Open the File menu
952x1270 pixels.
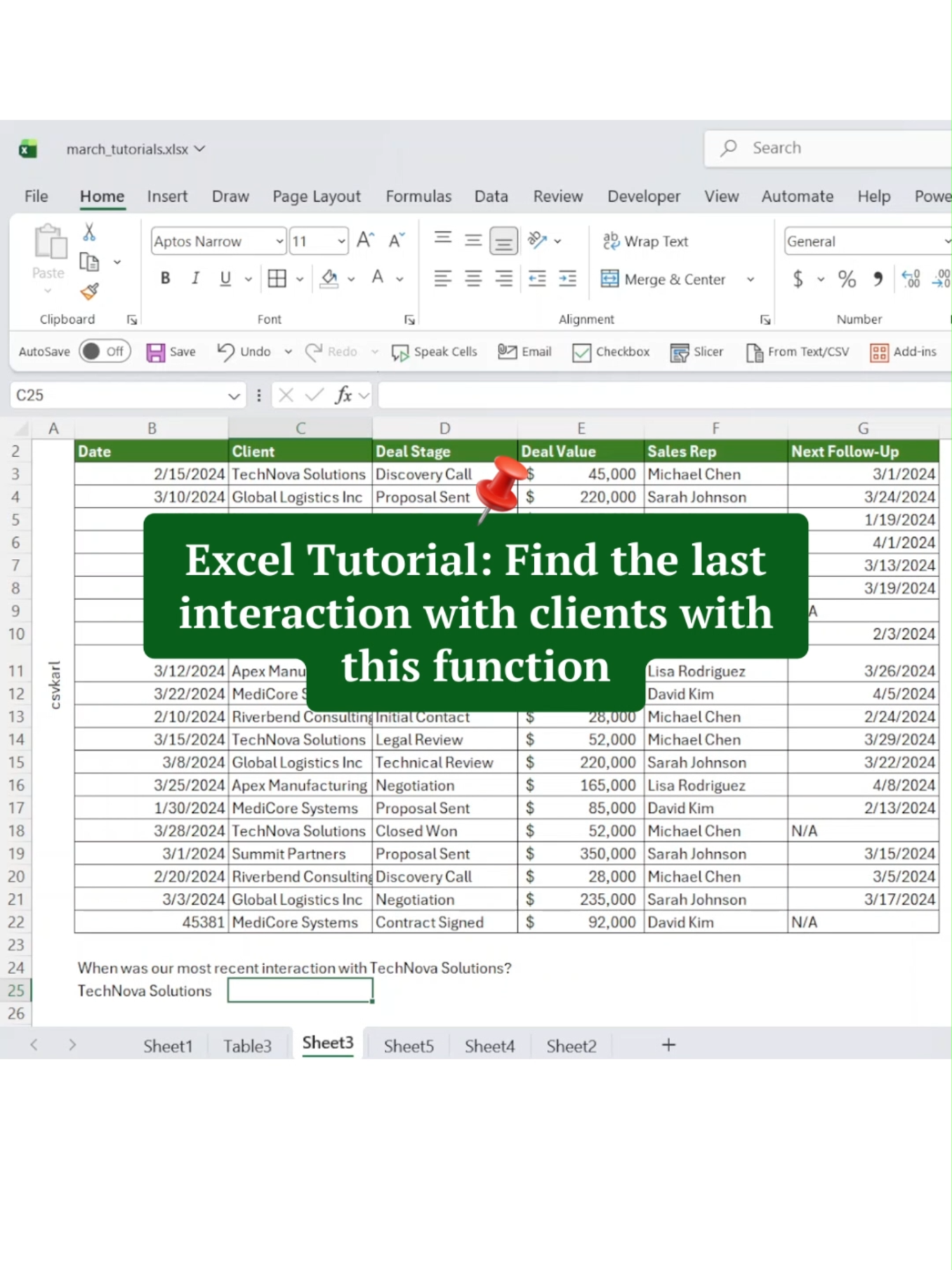click(36, 196)
